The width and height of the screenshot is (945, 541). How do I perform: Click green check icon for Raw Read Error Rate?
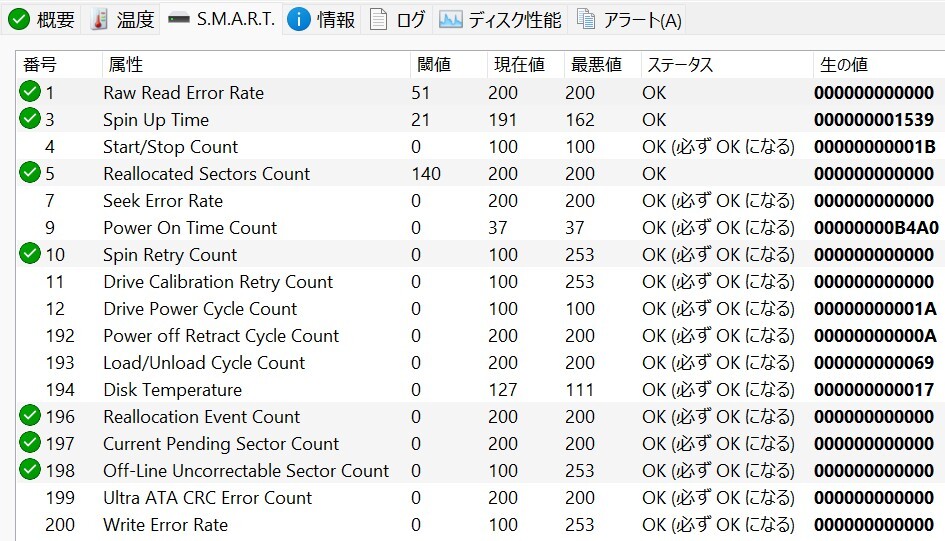(30, 93)
